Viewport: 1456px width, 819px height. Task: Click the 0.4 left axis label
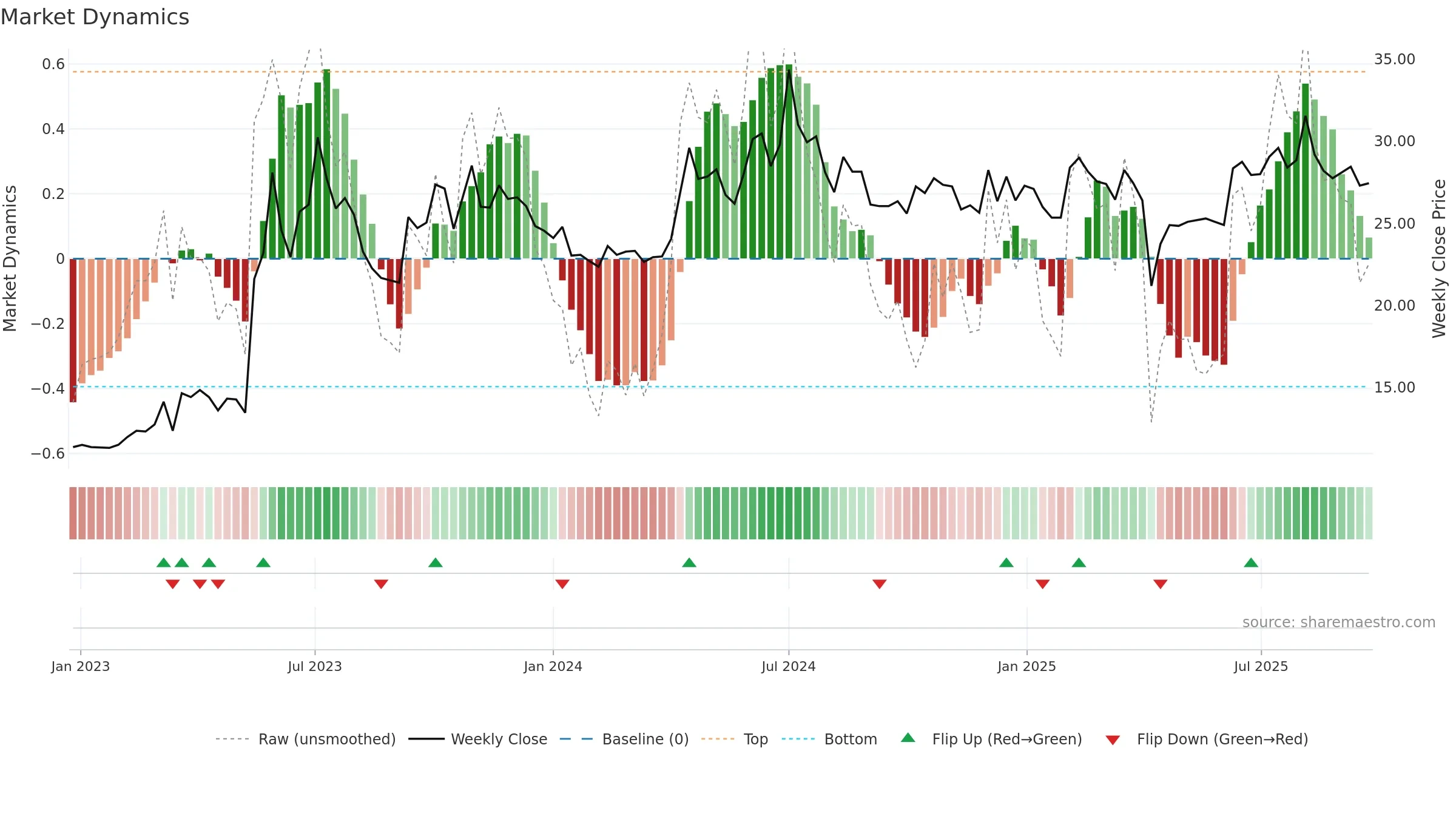(x=53, y=129)
